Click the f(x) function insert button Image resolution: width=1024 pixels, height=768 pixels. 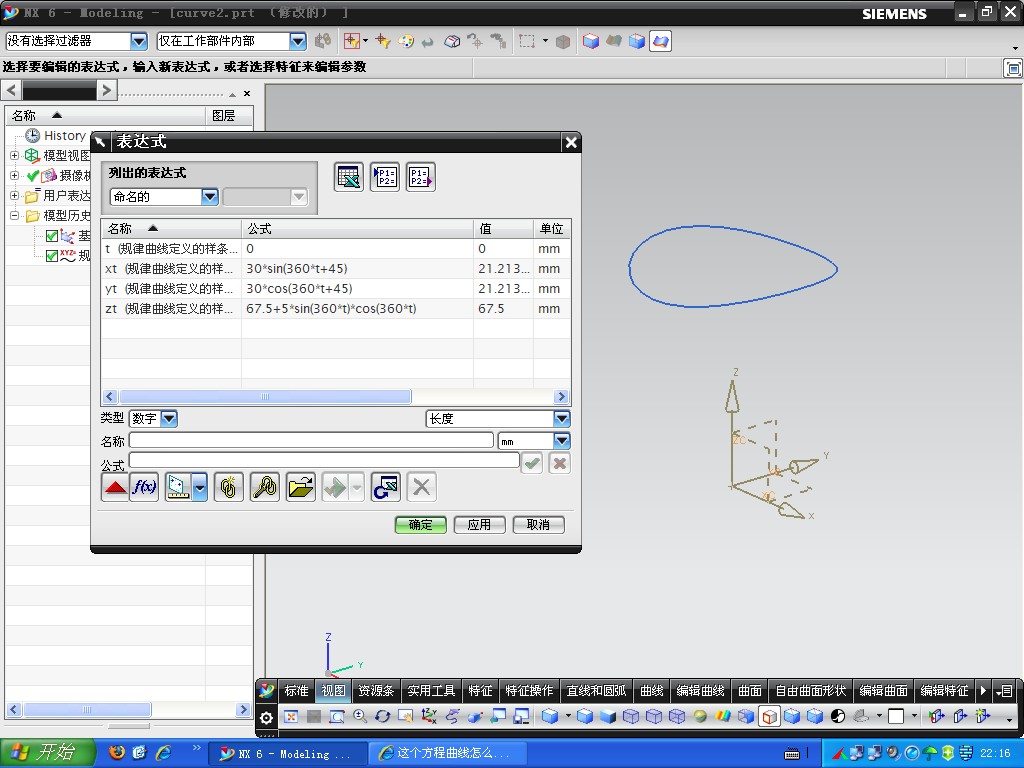click(144, 487)
